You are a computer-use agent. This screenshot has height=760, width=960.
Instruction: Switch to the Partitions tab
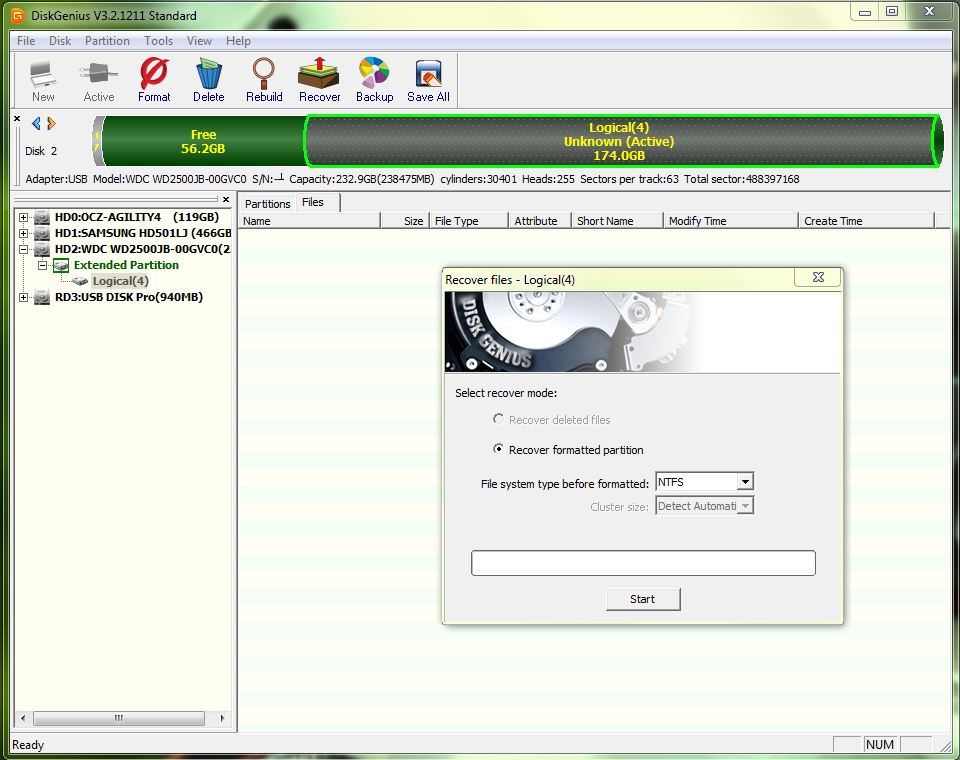coord(268,204)
